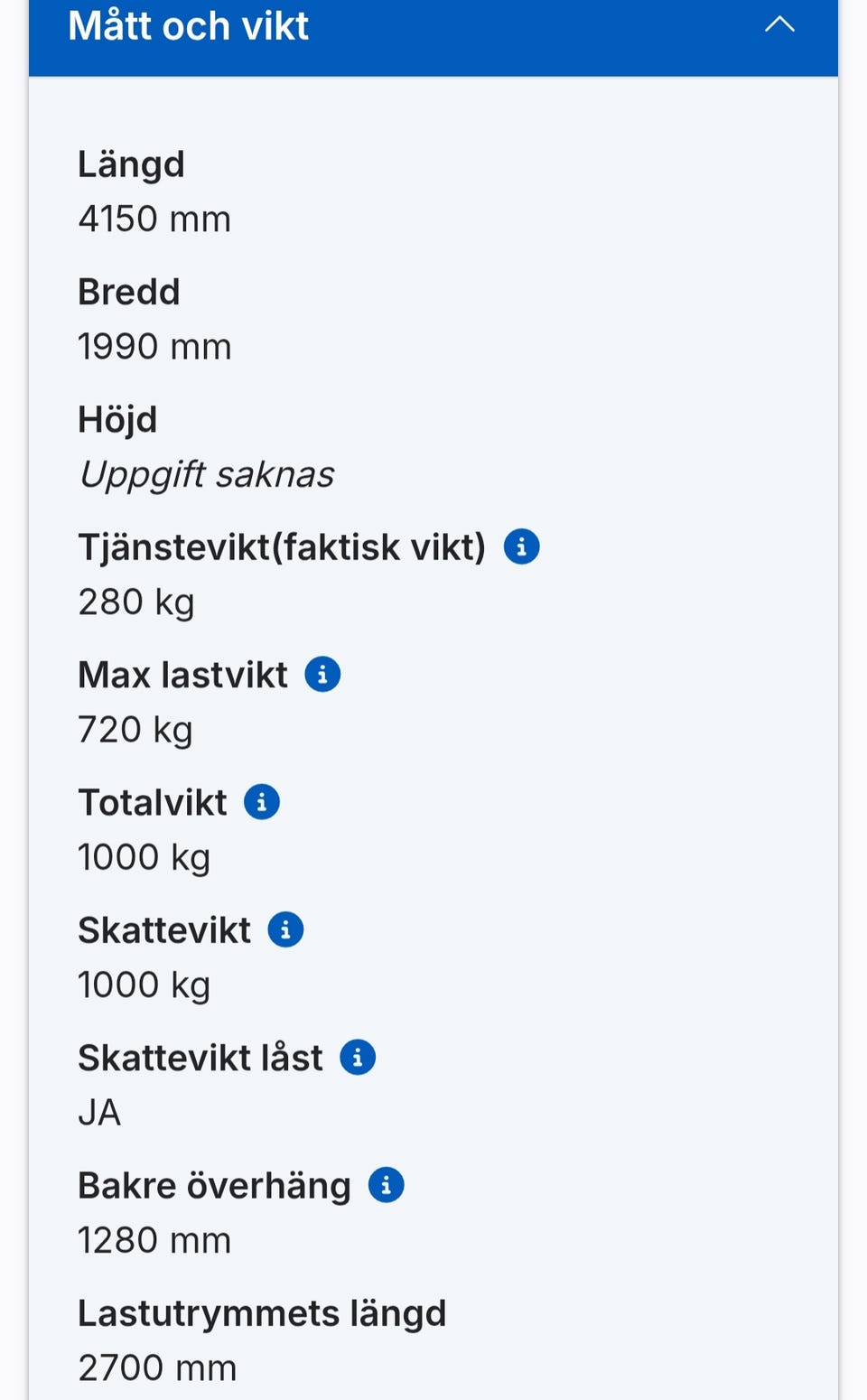Click the Uppgift saknas text
867x1400 pixels.
[207, 474]
